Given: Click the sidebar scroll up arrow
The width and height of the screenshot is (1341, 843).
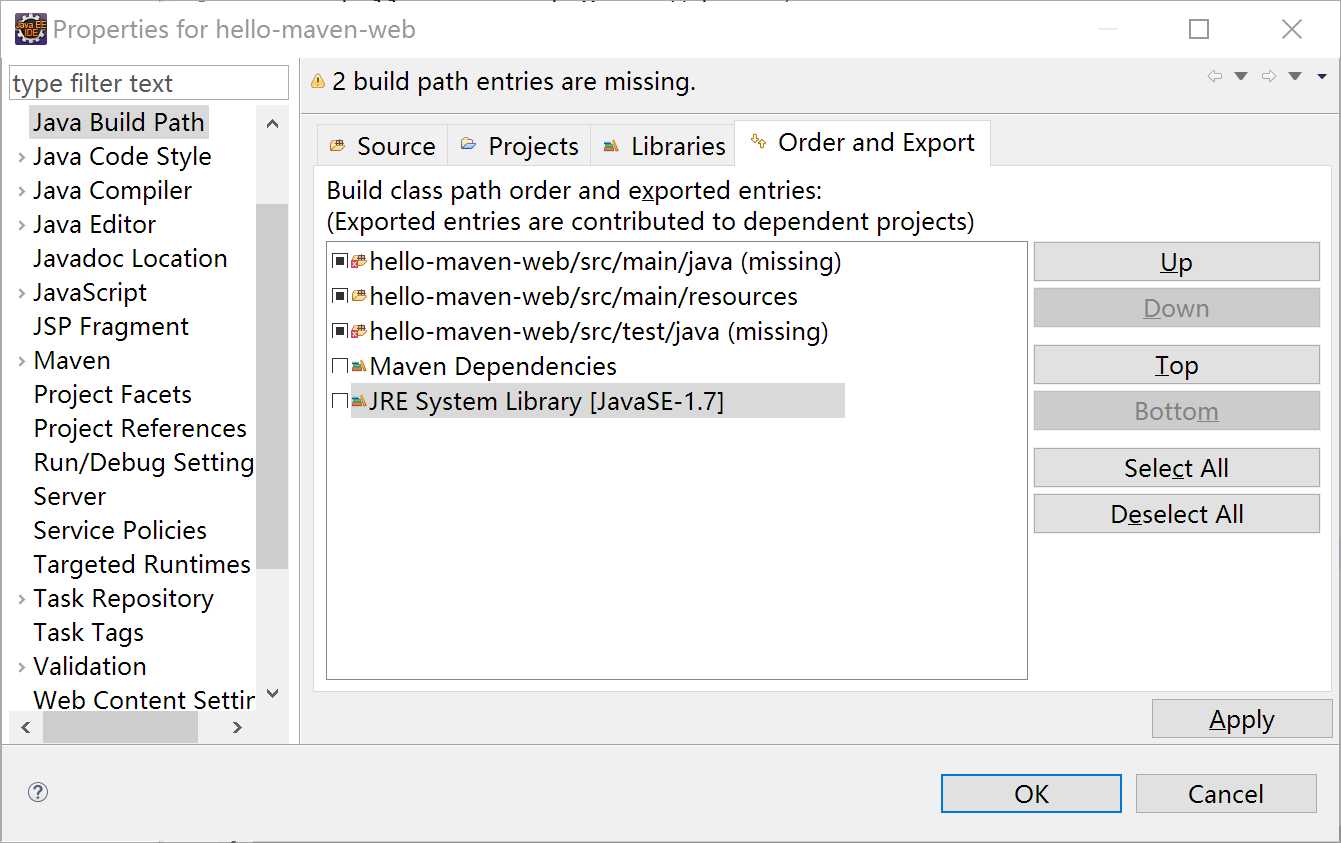Looking at the screenshot, I should 272,123.
